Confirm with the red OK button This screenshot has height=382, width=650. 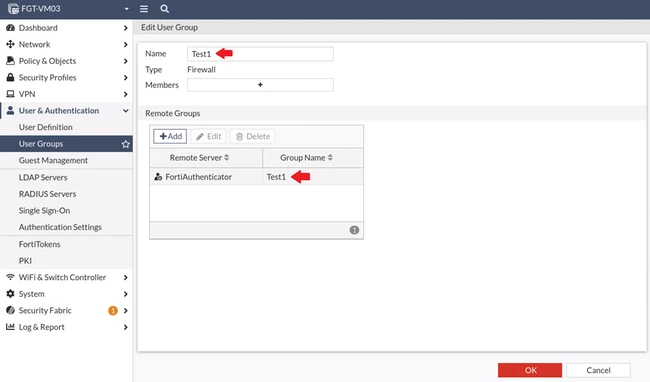[x=530, y=370]
